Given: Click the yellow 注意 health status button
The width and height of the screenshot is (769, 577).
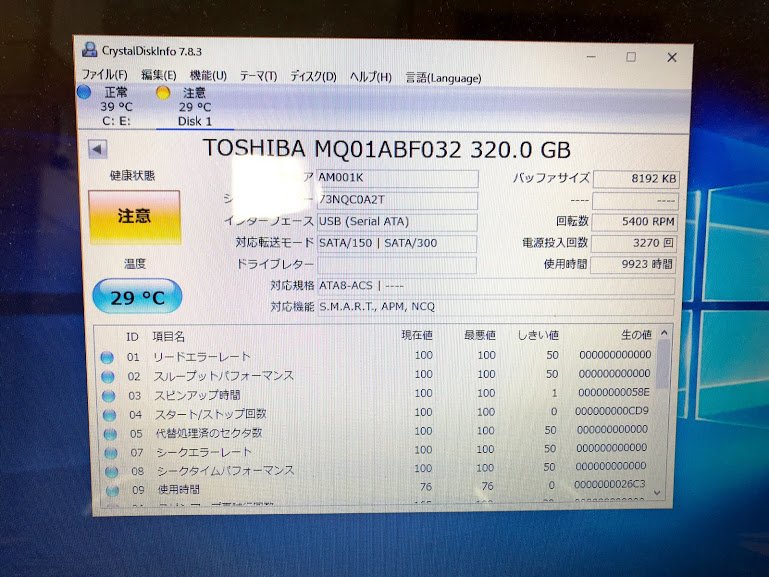Looking at the screenshot, I should [134, 217].
